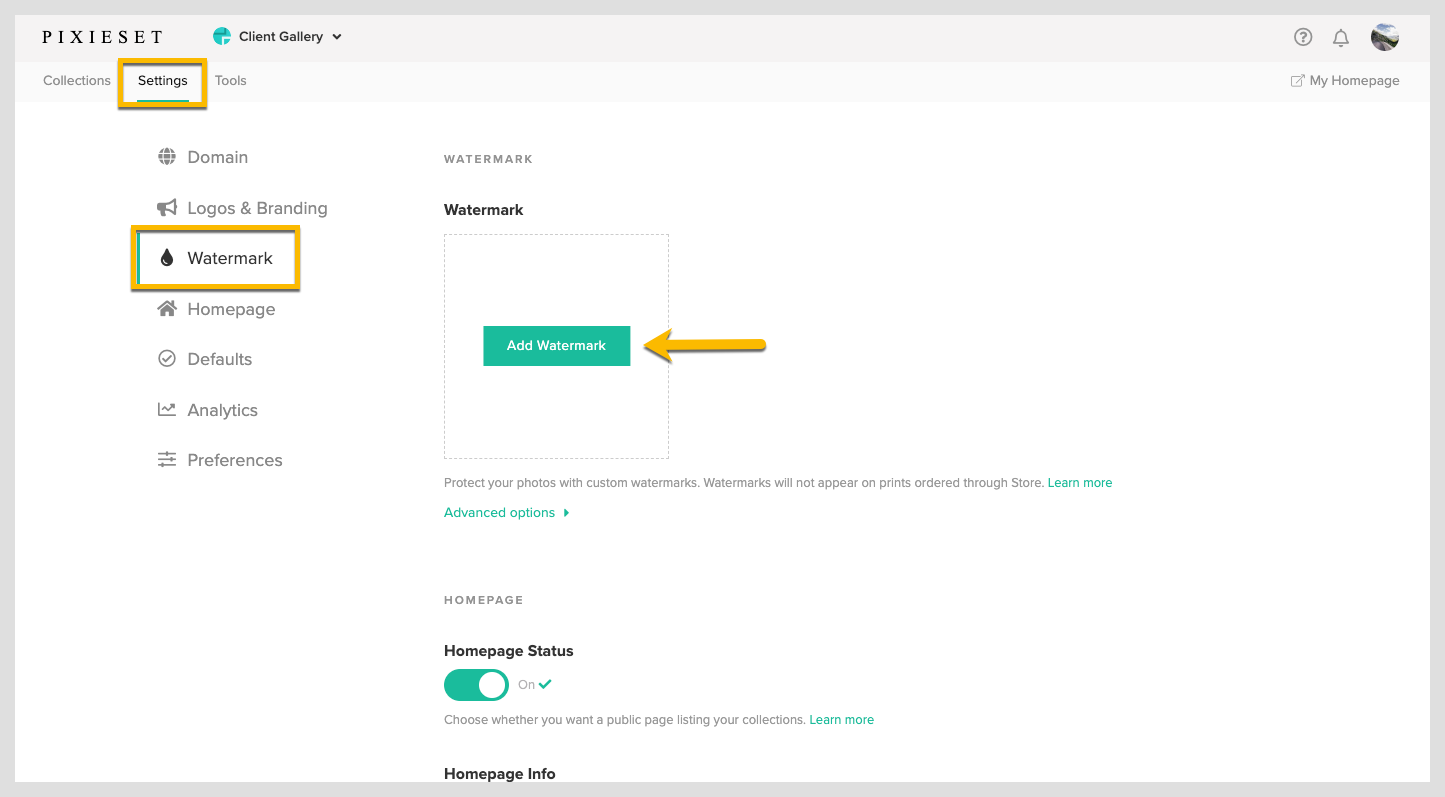
Task: Open the help question mark icon
Action: pyautogui.click(x=1302, y=38)
